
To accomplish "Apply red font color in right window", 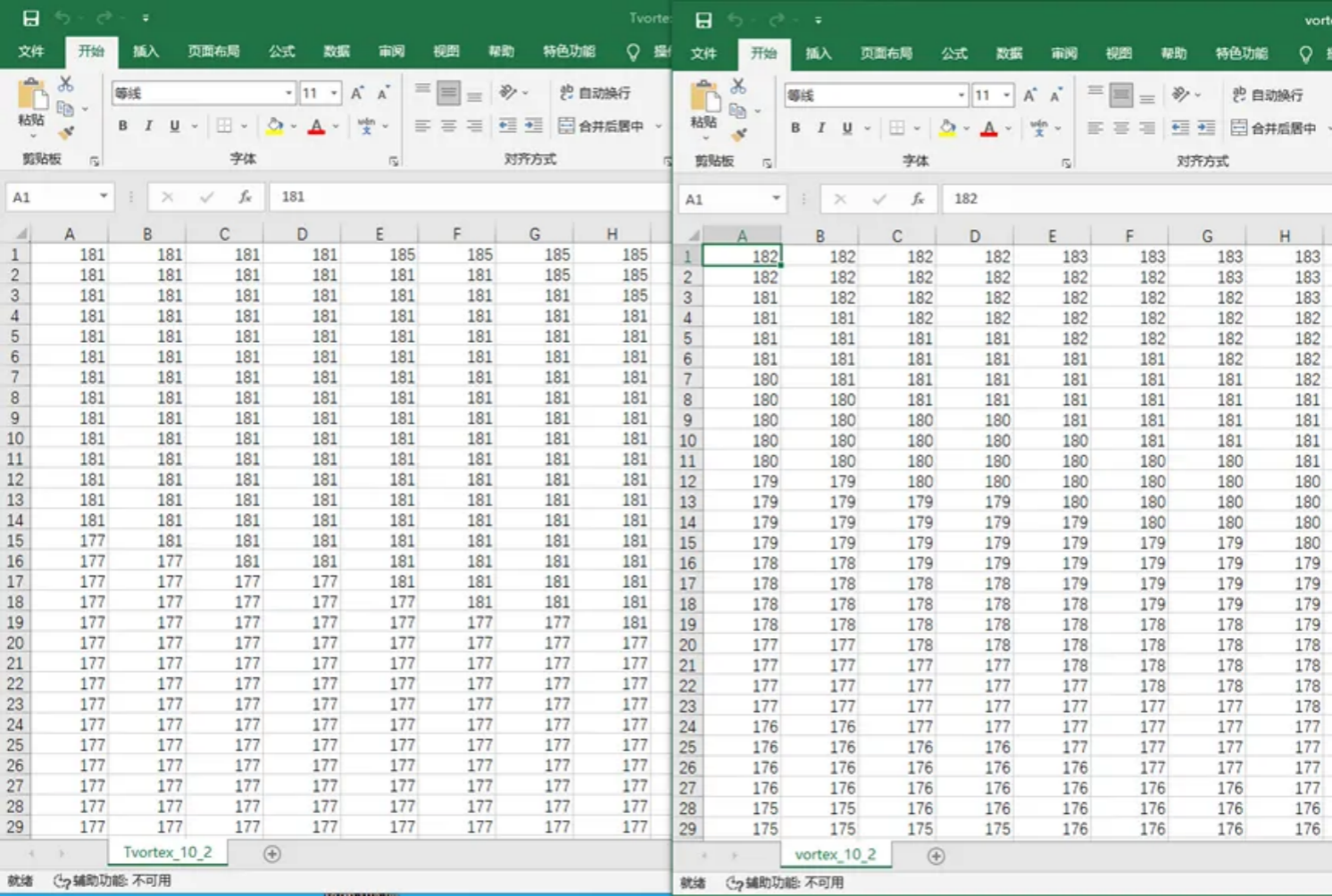I will tap(988, 129).
